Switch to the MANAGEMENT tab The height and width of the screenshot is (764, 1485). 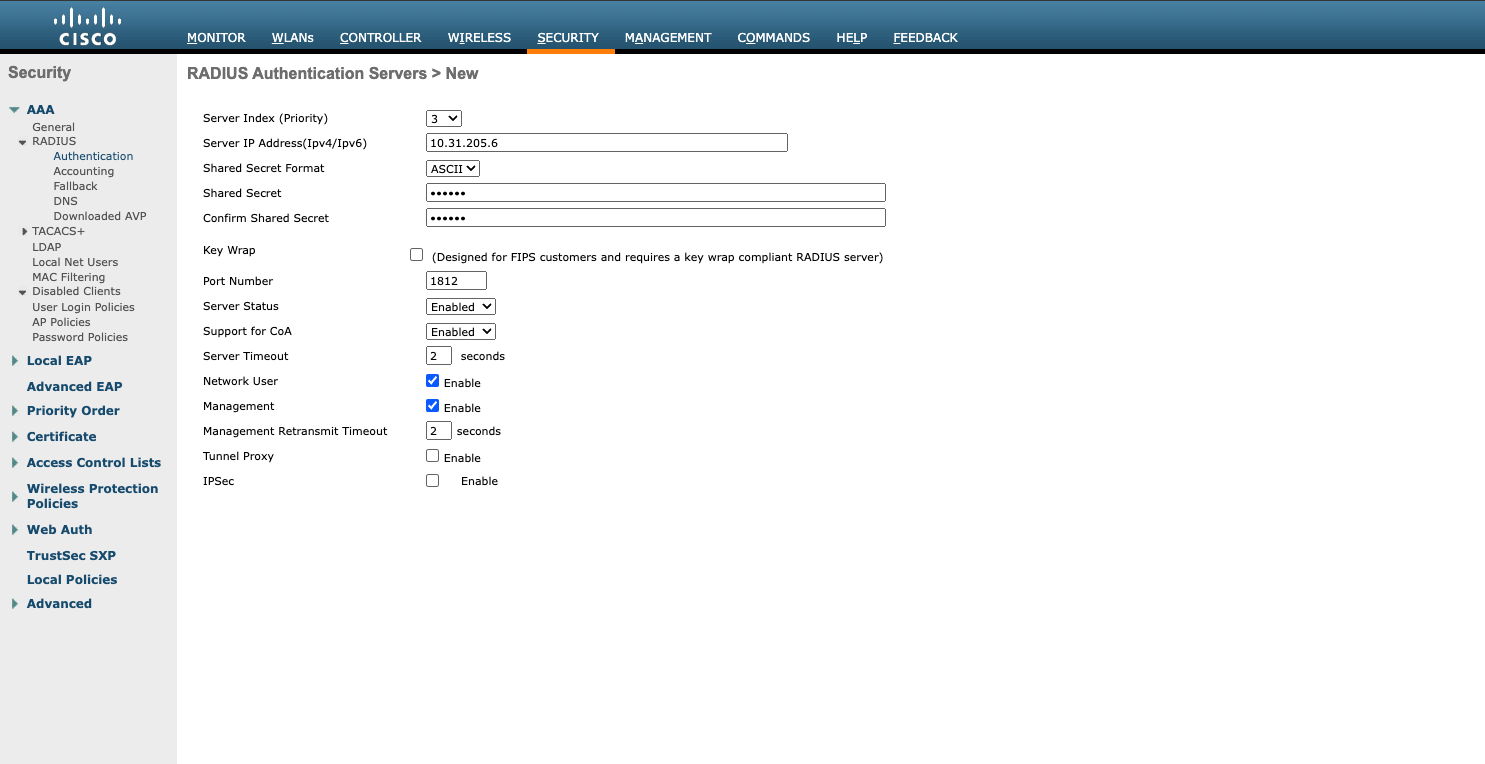(x=667, y=38)
